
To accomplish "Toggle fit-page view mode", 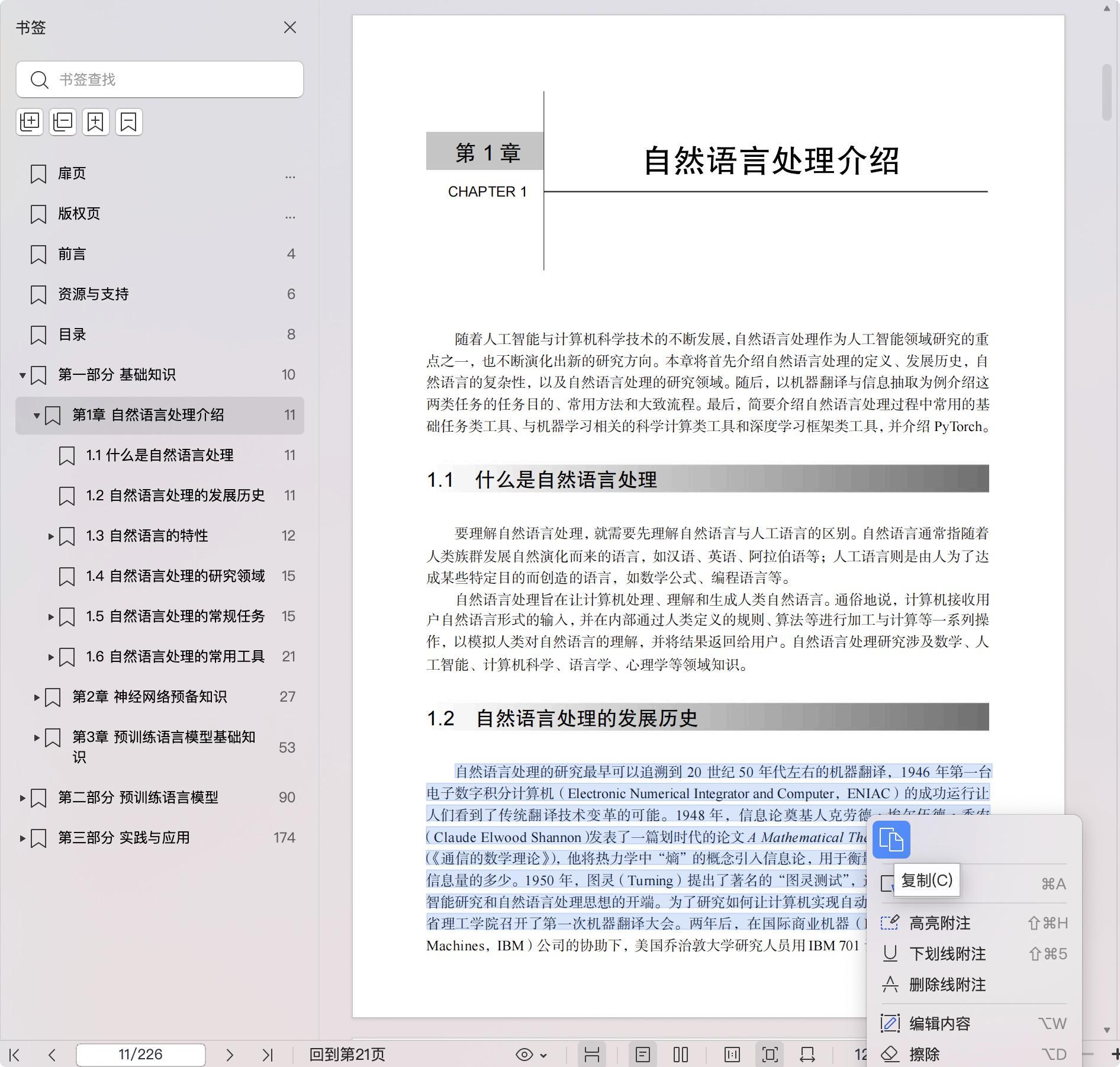I will [x=770, y=1055].
